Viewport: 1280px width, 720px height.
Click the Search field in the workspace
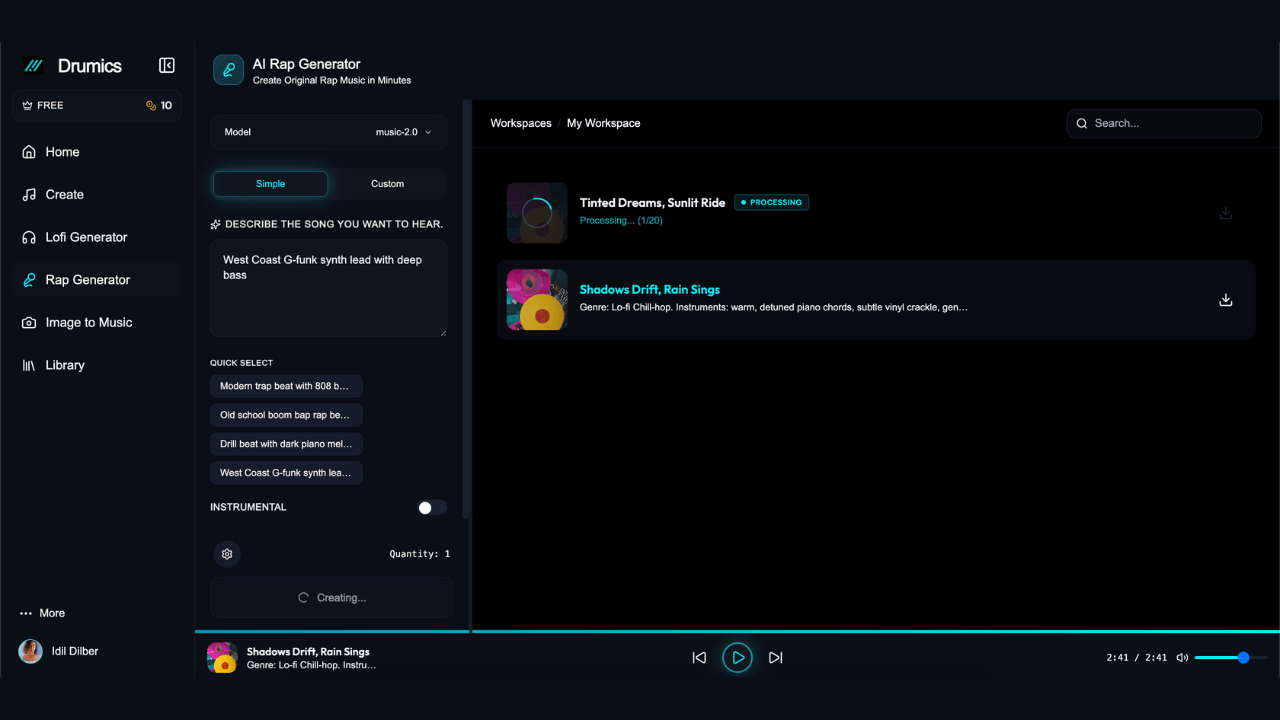[x=1163, y=123]
